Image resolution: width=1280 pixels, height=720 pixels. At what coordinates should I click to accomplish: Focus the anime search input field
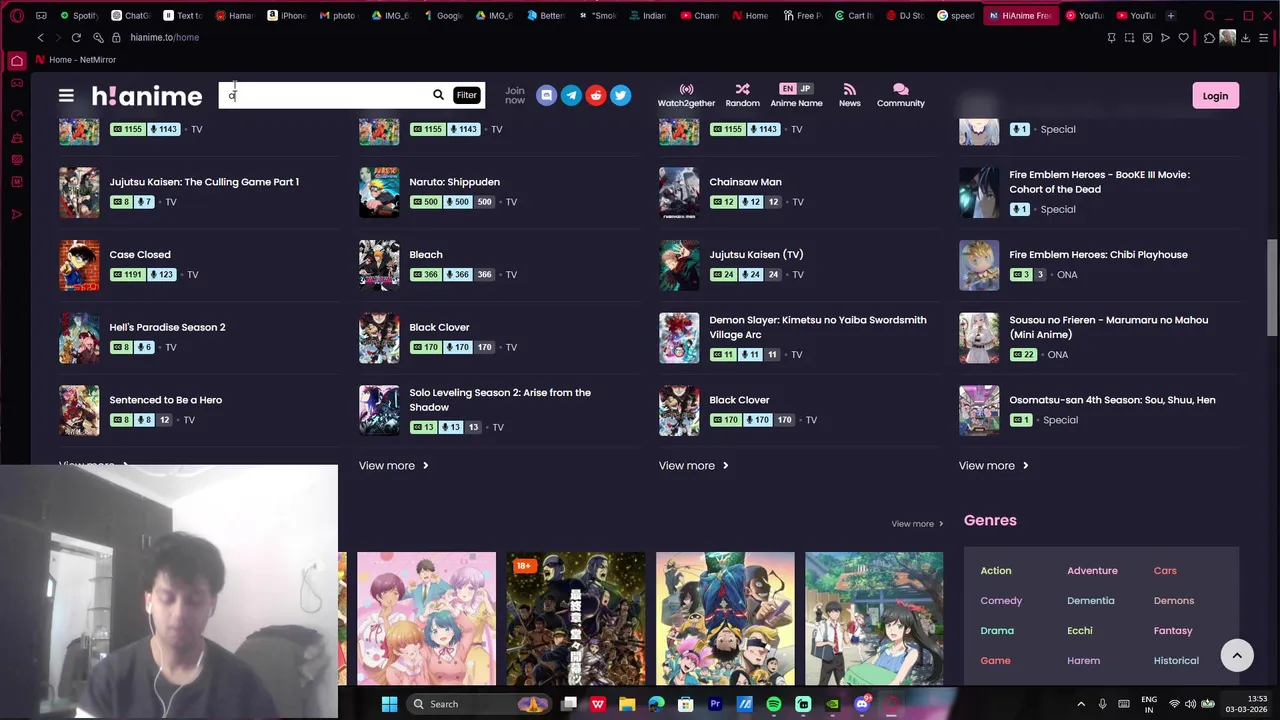click(x=325, y=95)
